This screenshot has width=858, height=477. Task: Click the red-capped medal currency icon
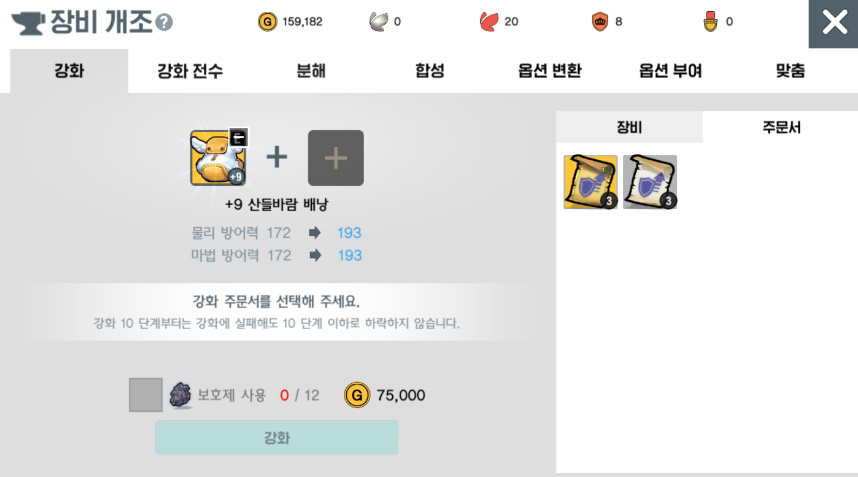(x=710, y=22)
